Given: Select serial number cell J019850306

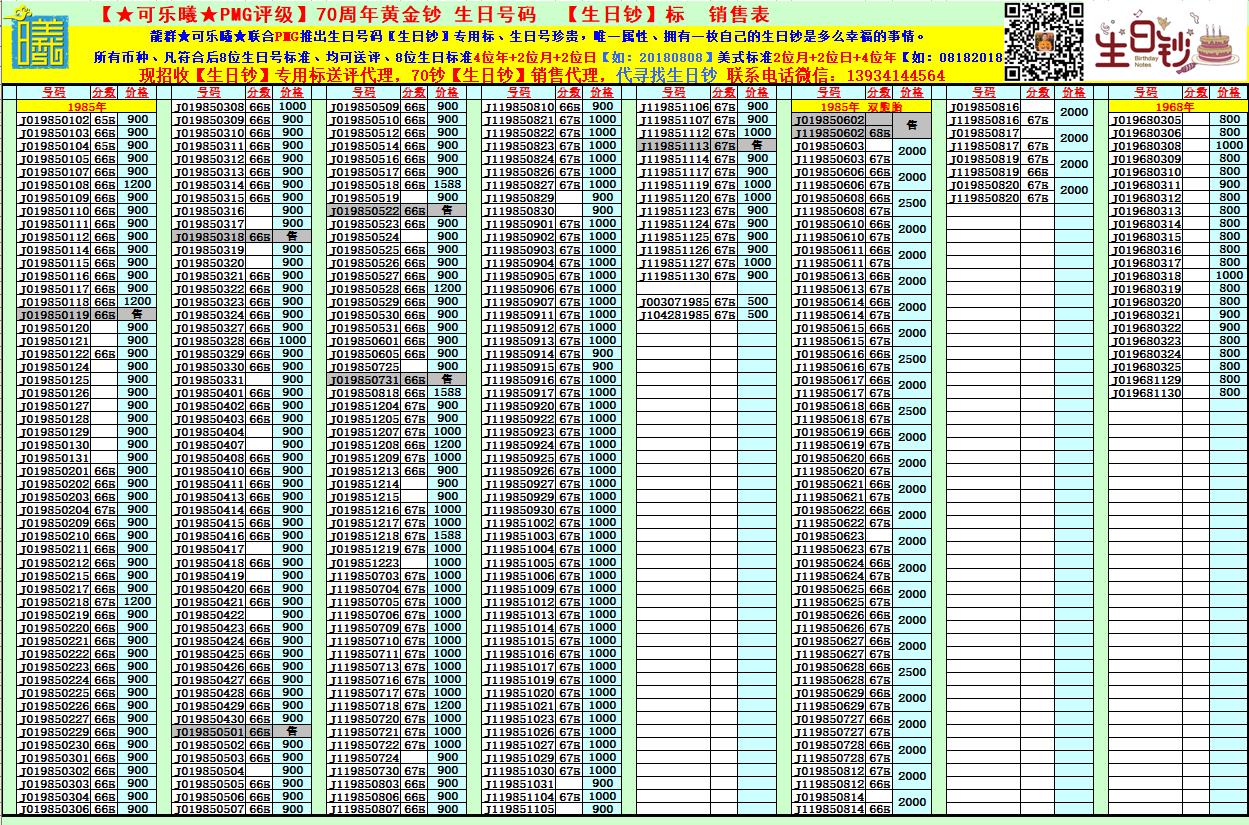Looking at the screenshot, I should coord(55,809).
